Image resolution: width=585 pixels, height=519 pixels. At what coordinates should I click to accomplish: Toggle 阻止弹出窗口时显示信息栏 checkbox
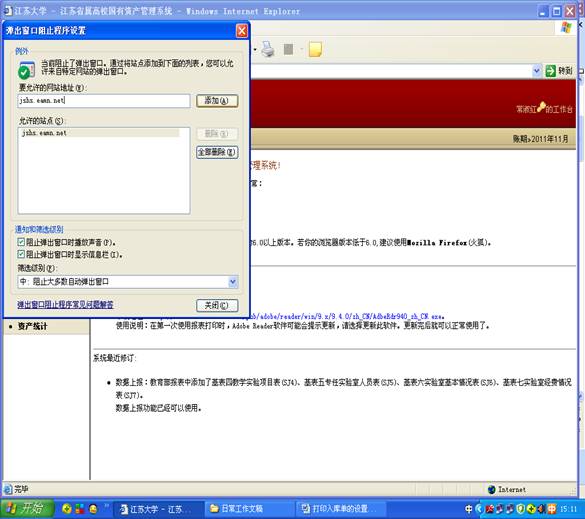21,254
